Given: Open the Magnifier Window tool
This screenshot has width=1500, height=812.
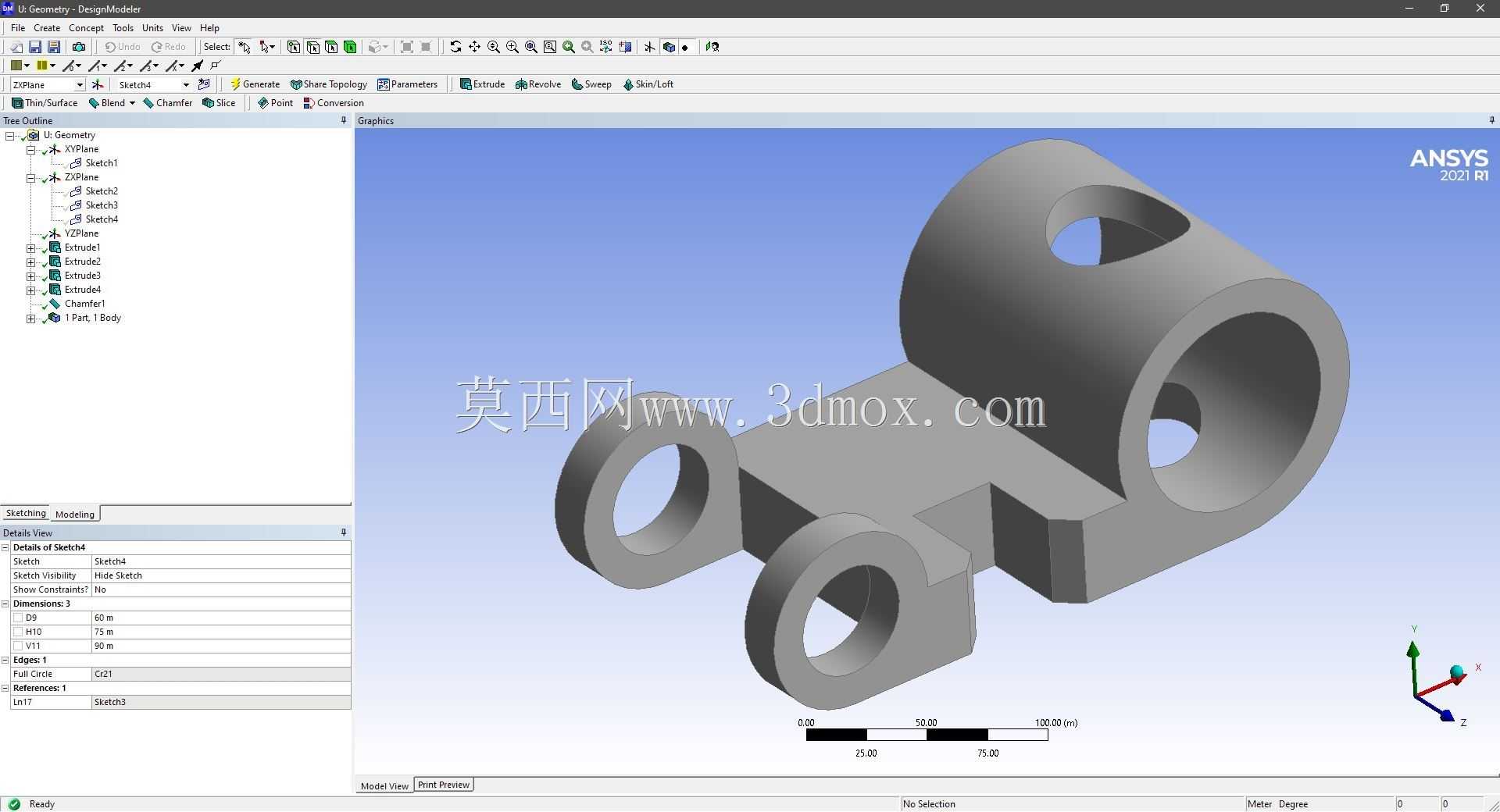Looking at the screenshot, I should 550,47.
